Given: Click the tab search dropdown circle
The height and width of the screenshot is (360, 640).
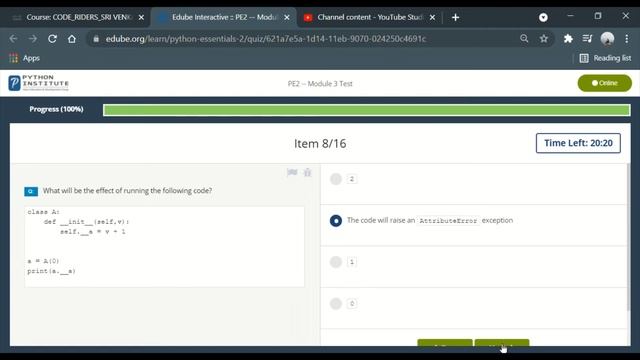Looking at the screenshot, I should [543, 18].
